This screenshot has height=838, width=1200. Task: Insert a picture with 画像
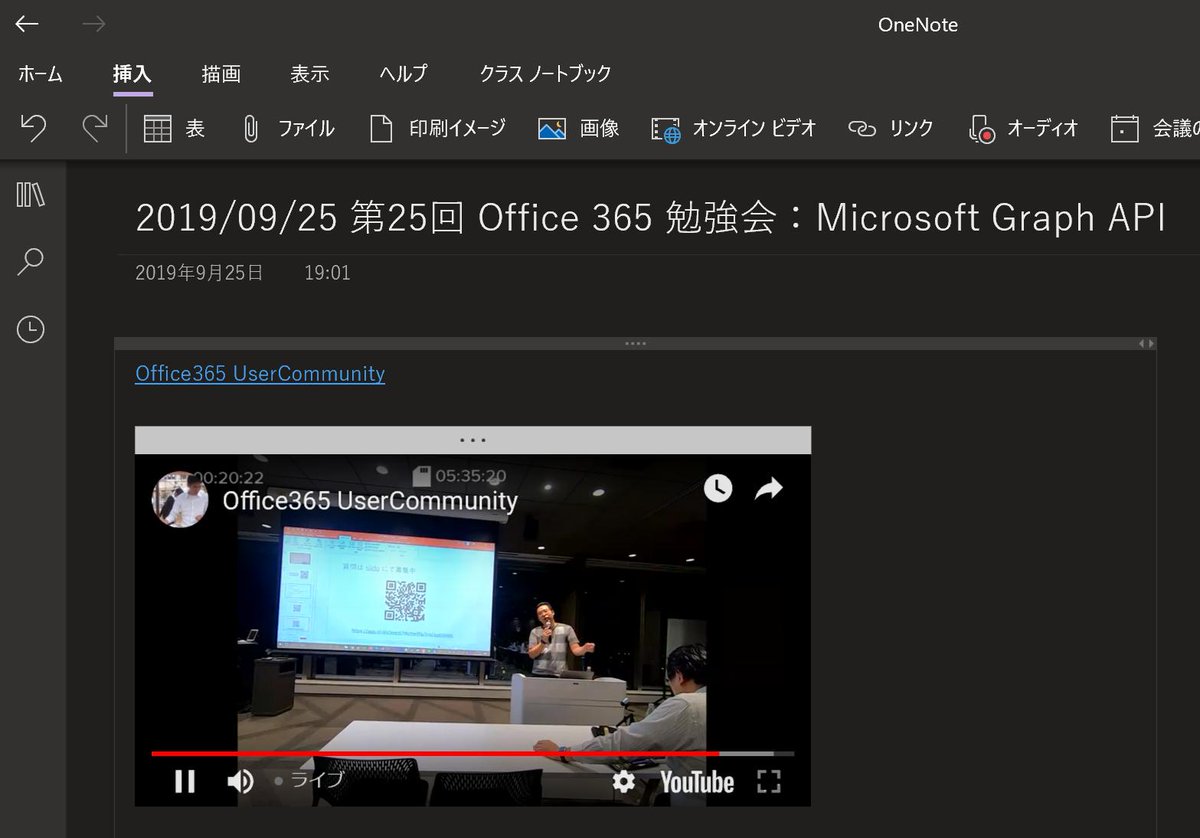[x=578, y=128]
